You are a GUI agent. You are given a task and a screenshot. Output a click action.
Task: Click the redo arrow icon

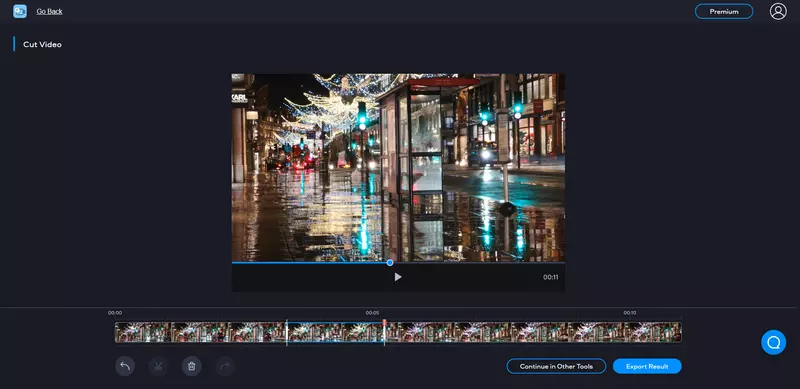(225, 366)
